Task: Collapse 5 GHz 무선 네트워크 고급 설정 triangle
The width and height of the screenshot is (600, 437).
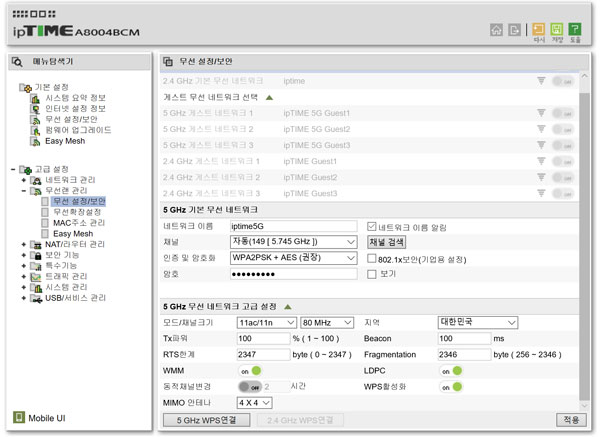Action: [x=288, y=307]
